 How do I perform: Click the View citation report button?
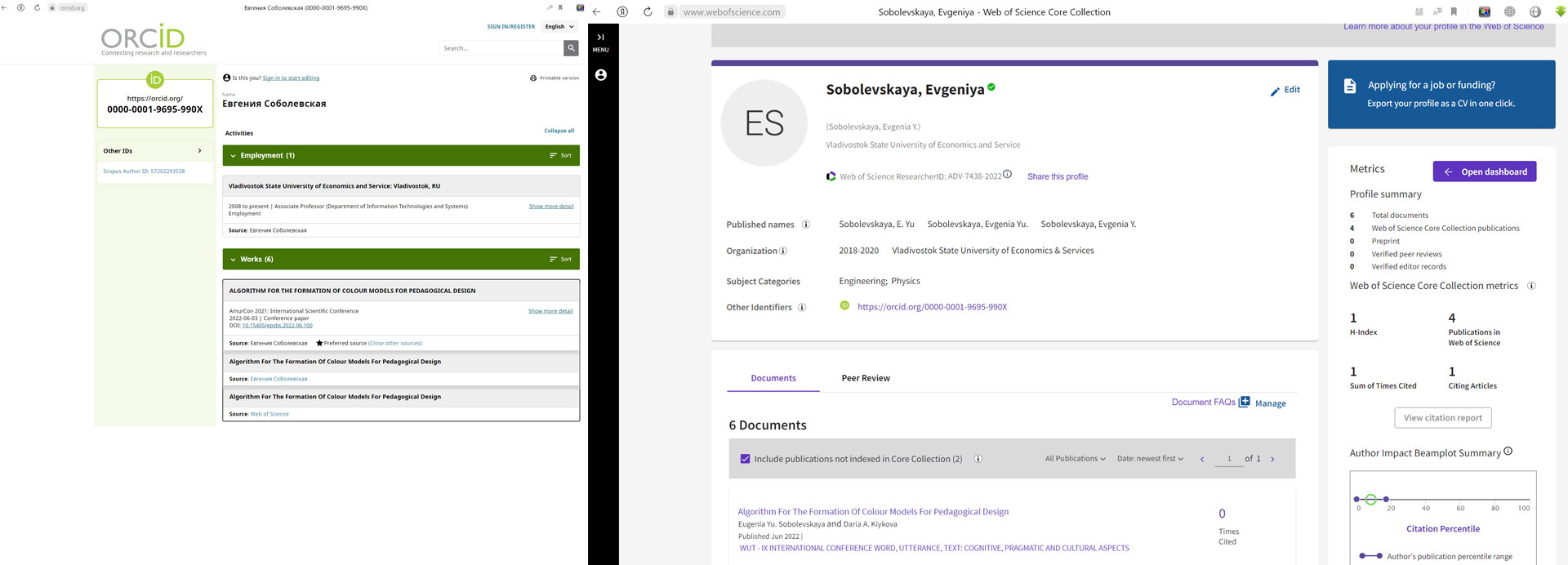(1442, 418)
